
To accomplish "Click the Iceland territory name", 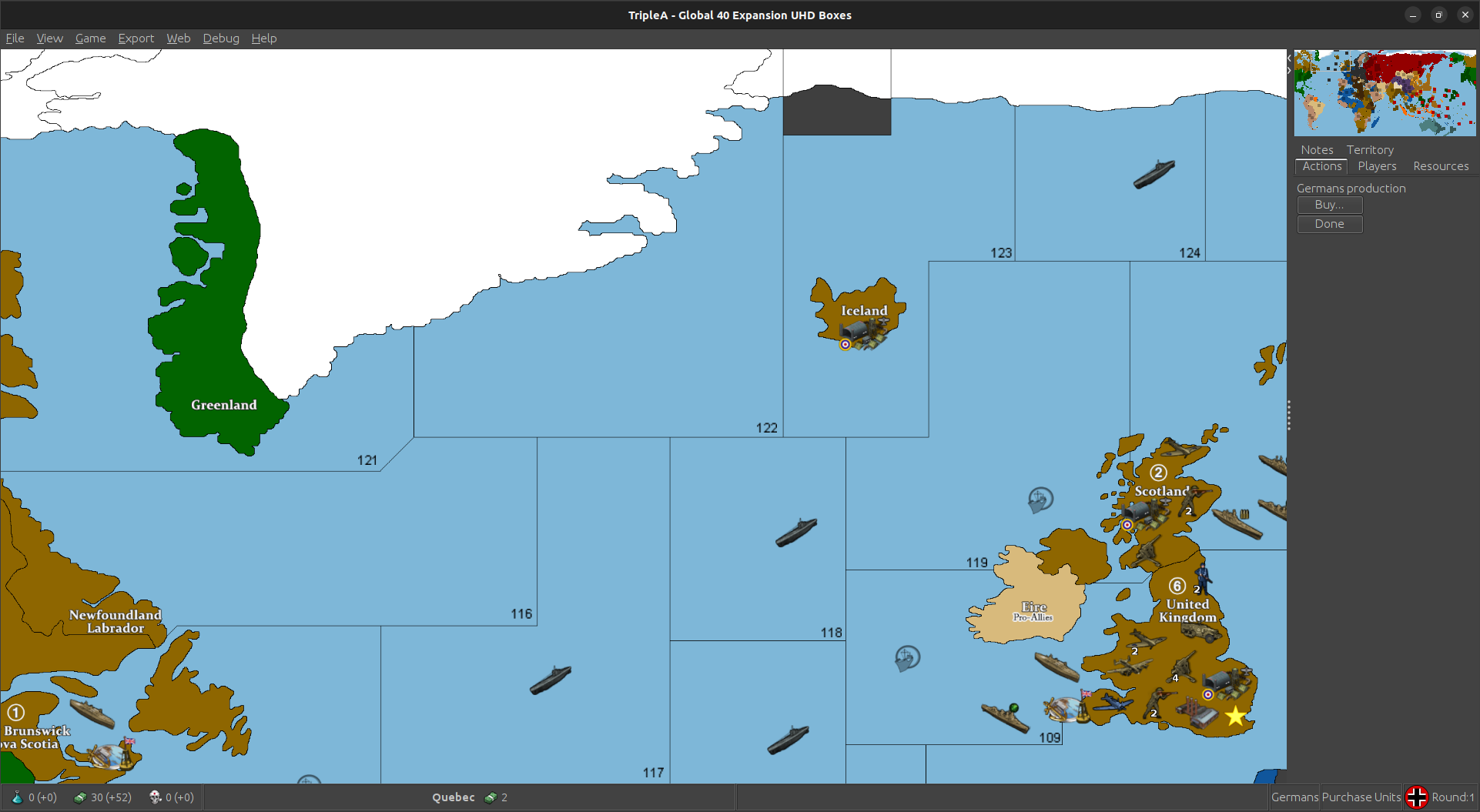I will click(x=864, y=310).
